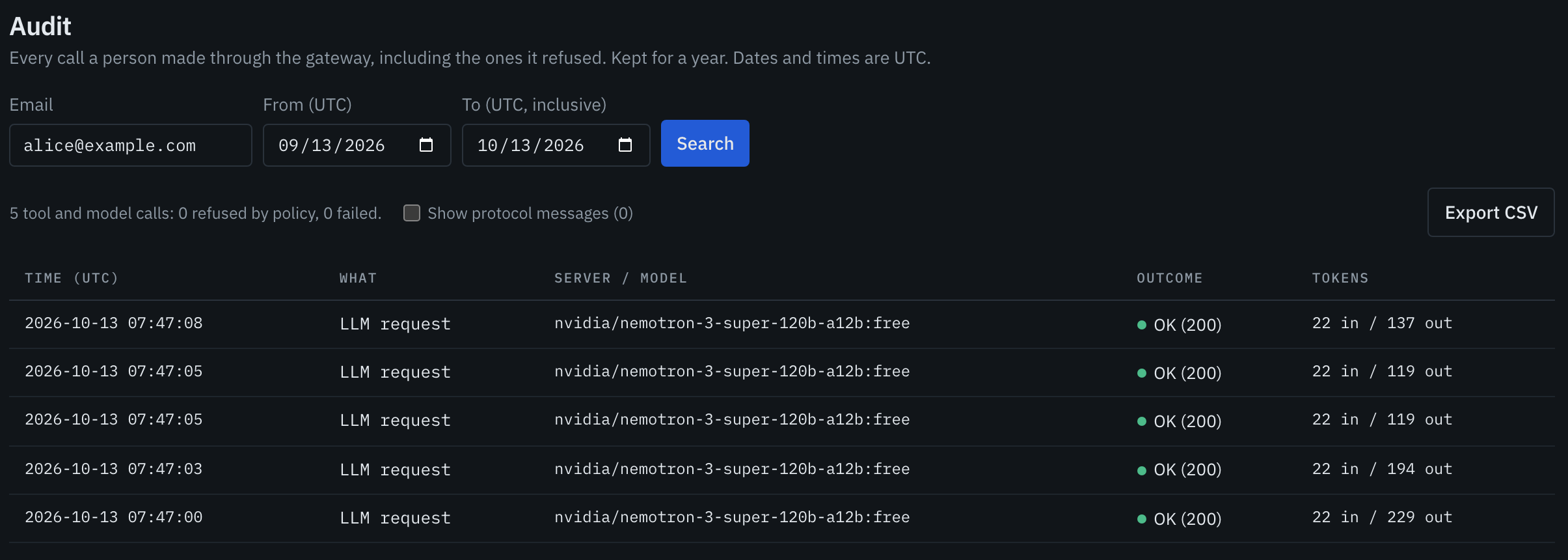This screenshot has width=1568, height=560.
Task: Click the token count 22 in / 194 out
Action: 1382,469
